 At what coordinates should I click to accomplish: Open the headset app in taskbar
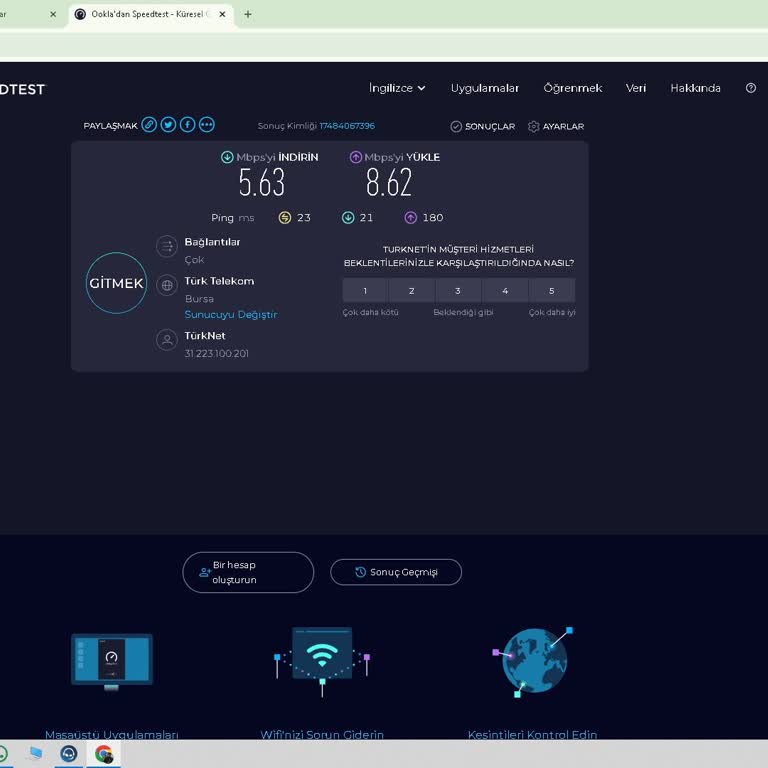(x=69, y=754)
